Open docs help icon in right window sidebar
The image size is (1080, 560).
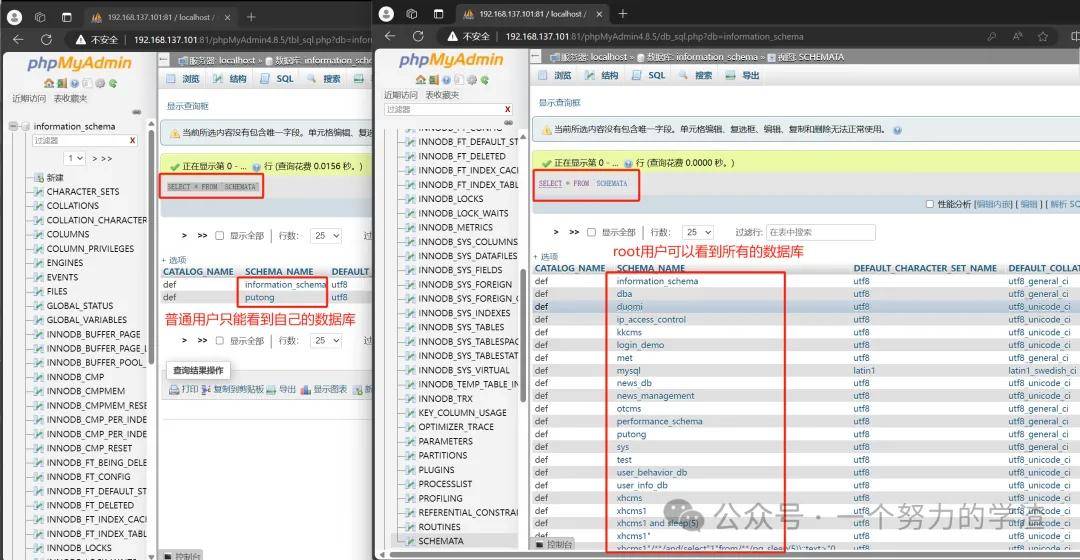pos(446,80)
